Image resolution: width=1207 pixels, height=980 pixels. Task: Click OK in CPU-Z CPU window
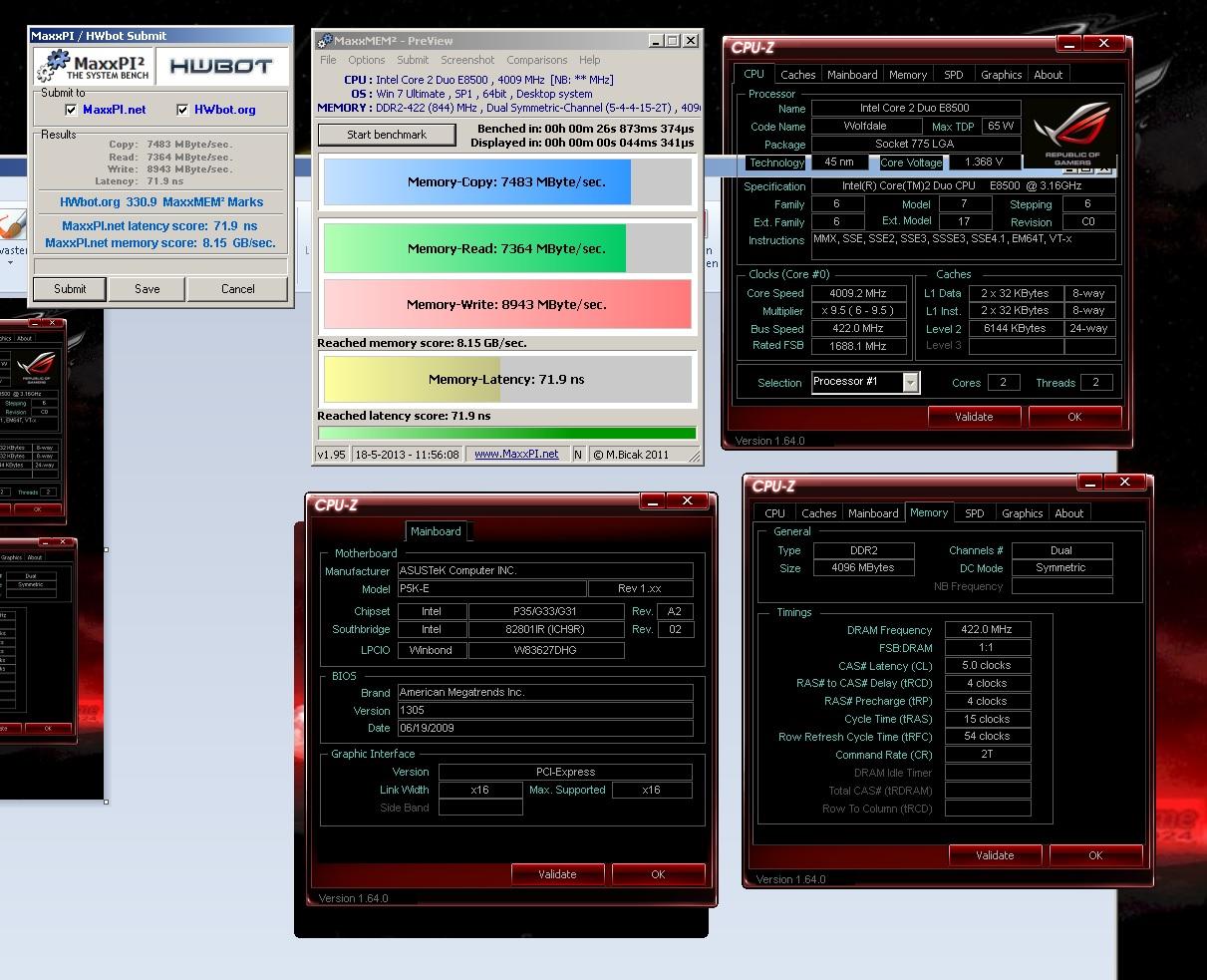[x=1074, y=417]
